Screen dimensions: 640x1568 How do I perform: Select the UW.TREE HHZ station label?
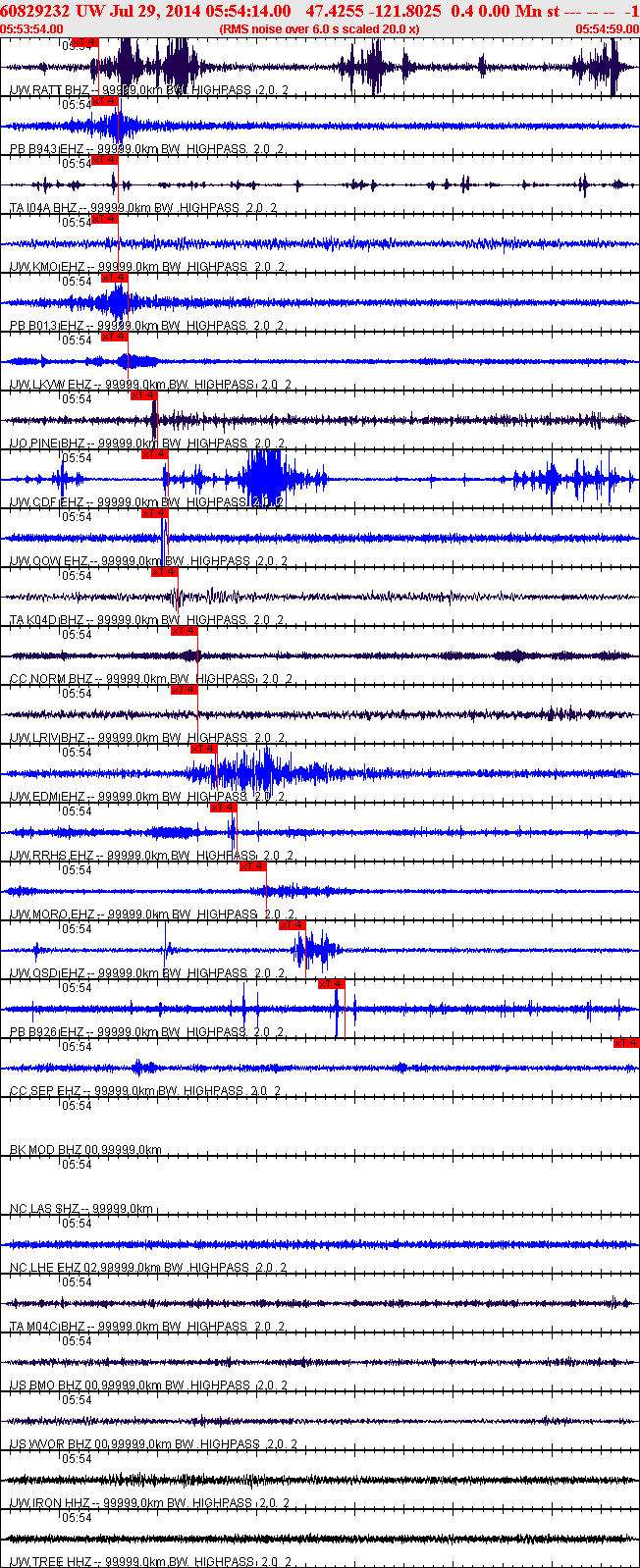tap(151, 1562)
